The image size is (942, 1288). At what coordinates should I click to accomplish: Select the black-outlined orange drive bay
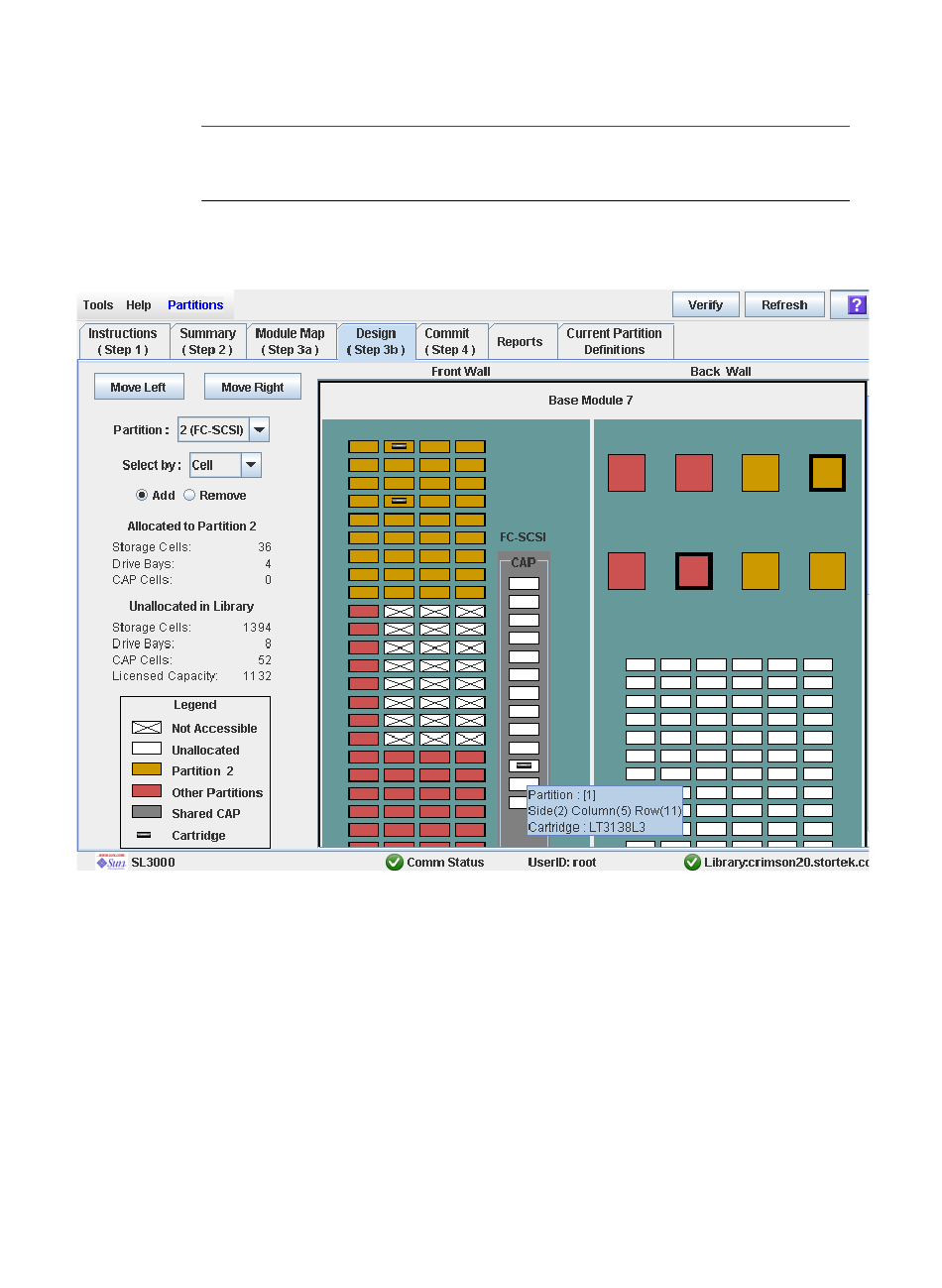[827, 473]
